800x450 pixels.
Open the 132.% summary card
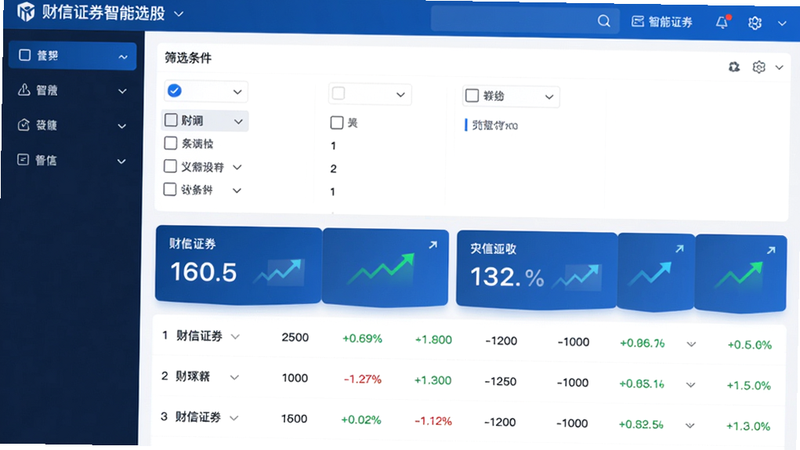click(x=536, y=270)
